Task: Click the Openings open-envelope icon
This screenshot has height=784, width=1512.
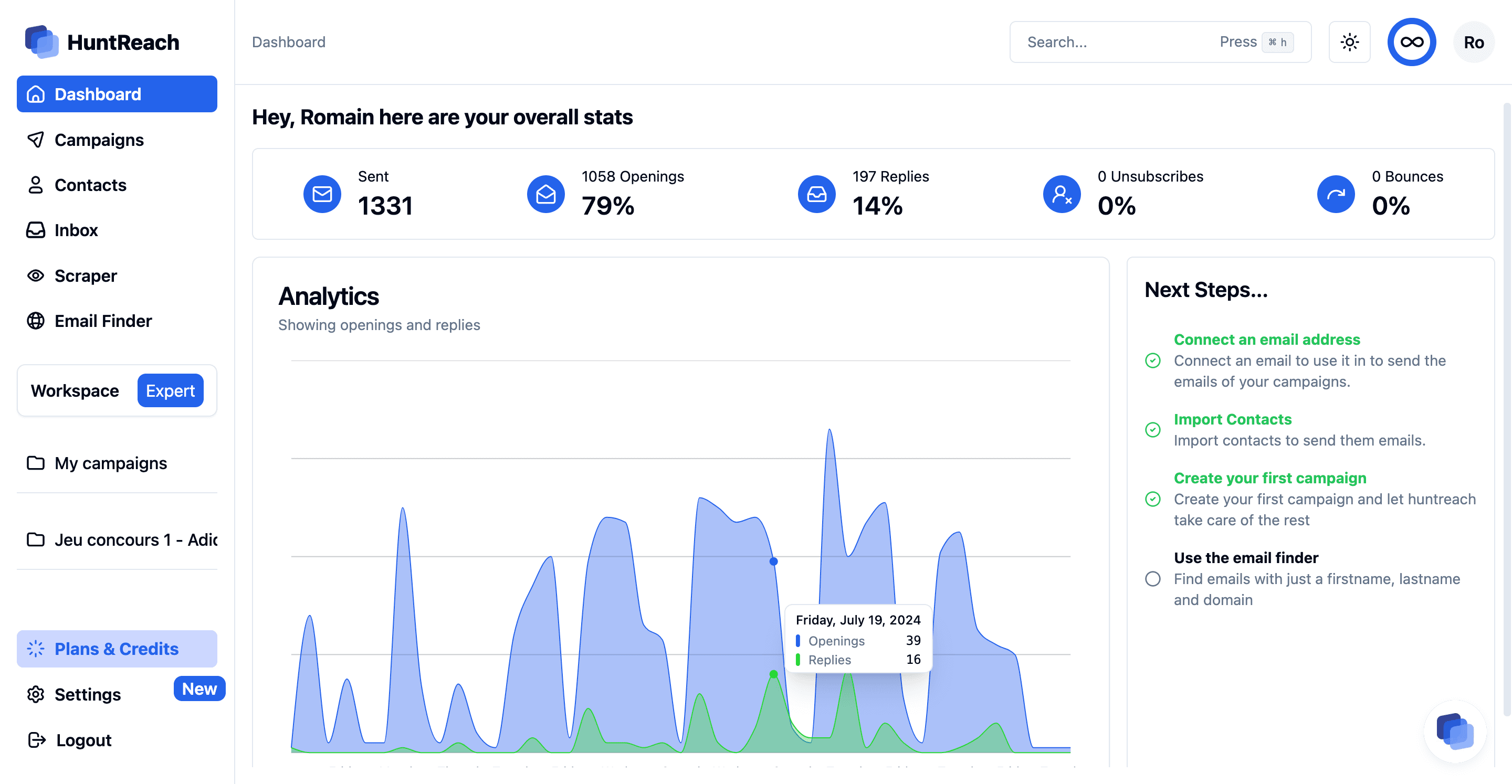Action: pos(545,194)
